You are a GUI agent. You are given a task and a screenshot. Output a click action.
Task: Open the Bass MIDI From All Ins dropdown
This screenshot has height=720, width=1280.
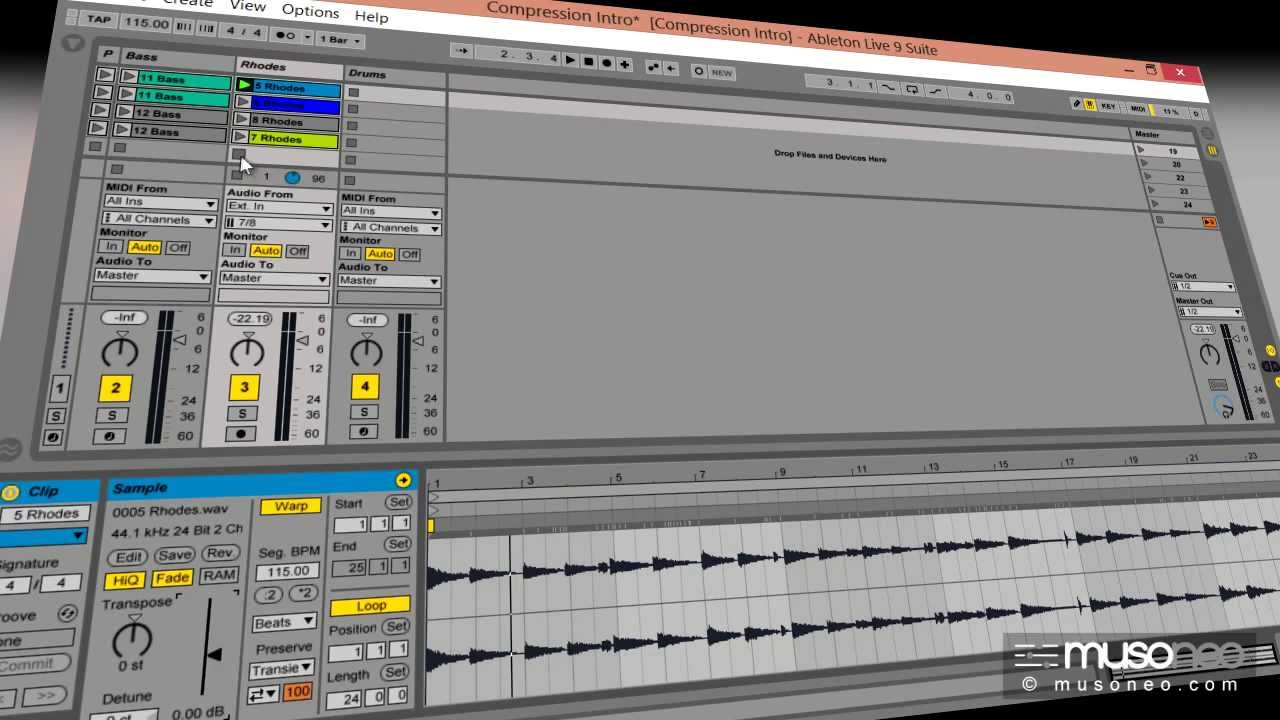[x=160, y=202]
